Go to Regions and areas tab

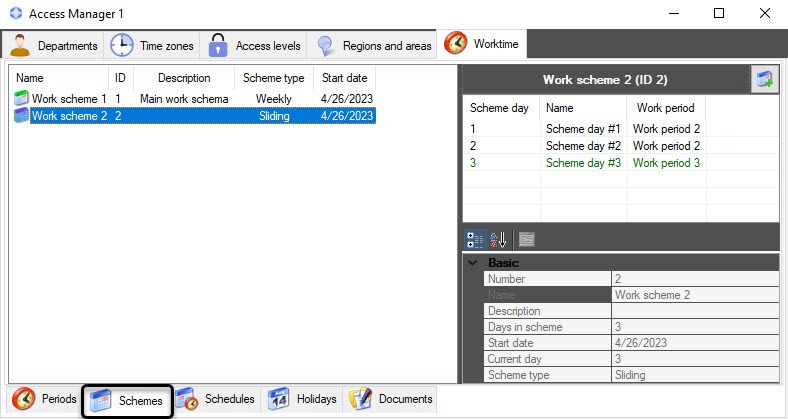point(372,46)
